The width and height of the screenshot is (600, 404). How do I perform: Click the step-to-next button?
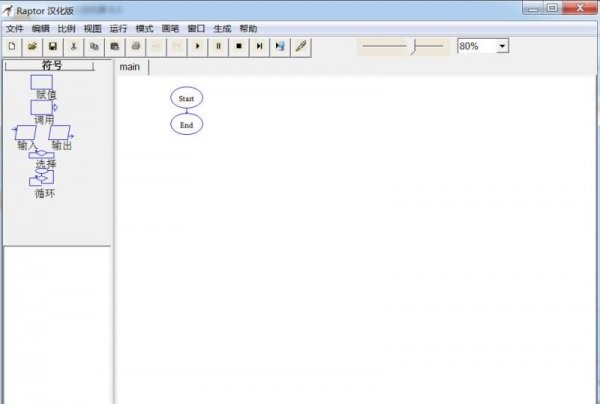tap(260, 46)
